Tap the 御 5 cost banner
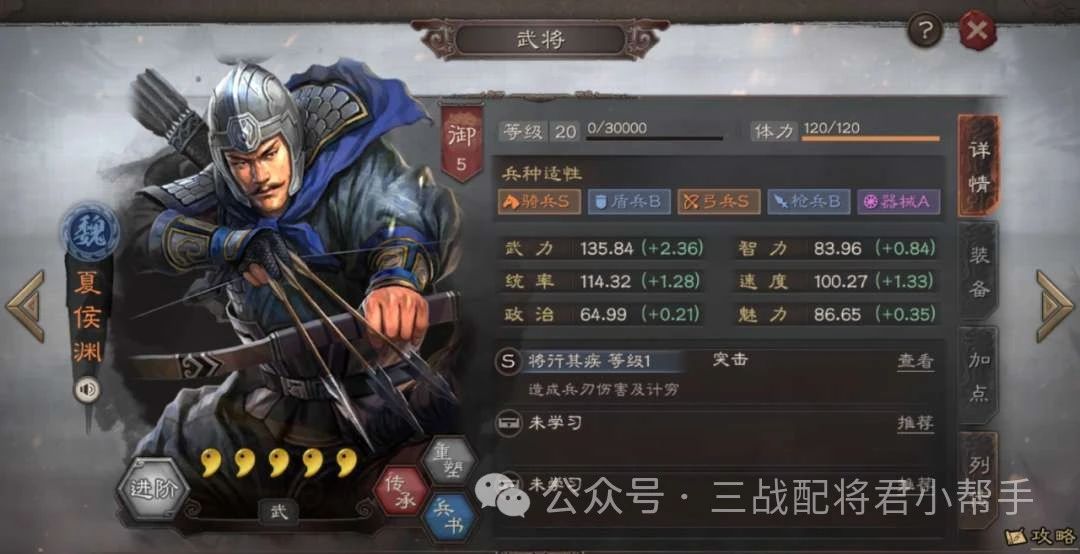 pos(461,143)
